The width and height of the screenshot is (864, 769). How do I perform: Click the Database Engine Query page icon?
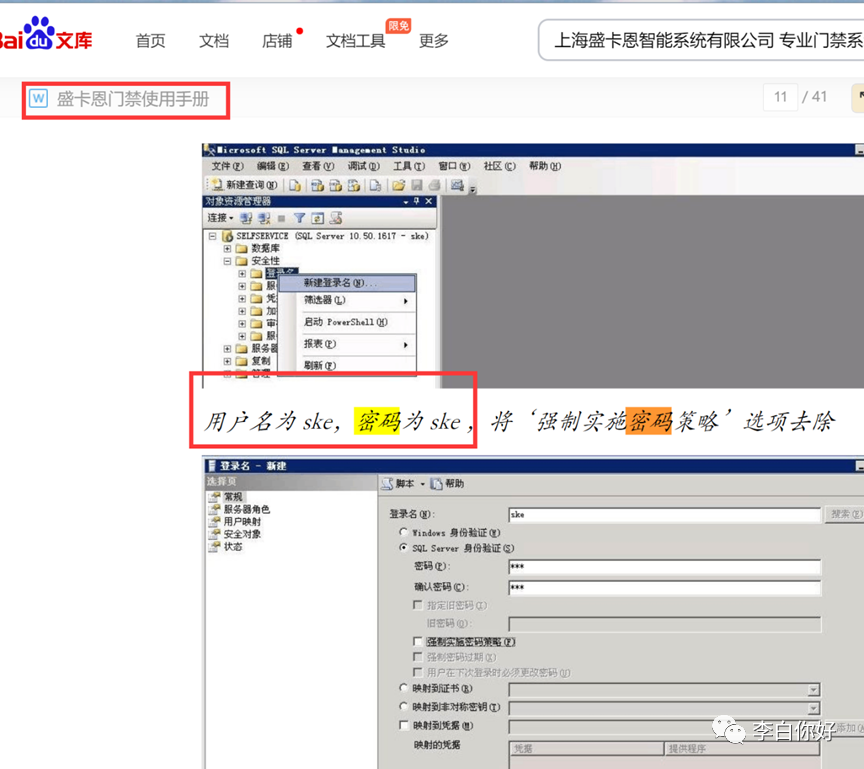pyautogui.click(x=295, y=186)
